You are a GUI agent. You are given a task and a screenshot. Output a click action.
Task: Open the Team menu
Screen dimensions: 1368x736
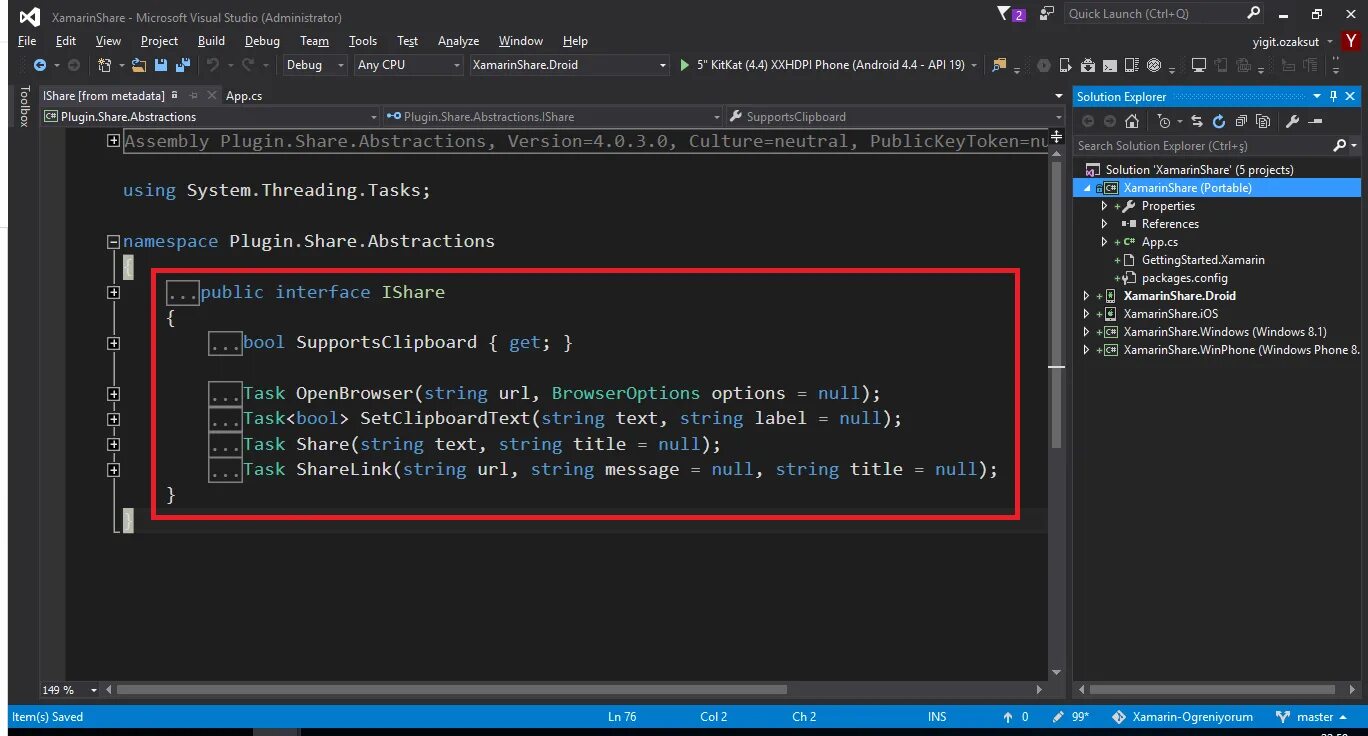[x=314, y=41]
